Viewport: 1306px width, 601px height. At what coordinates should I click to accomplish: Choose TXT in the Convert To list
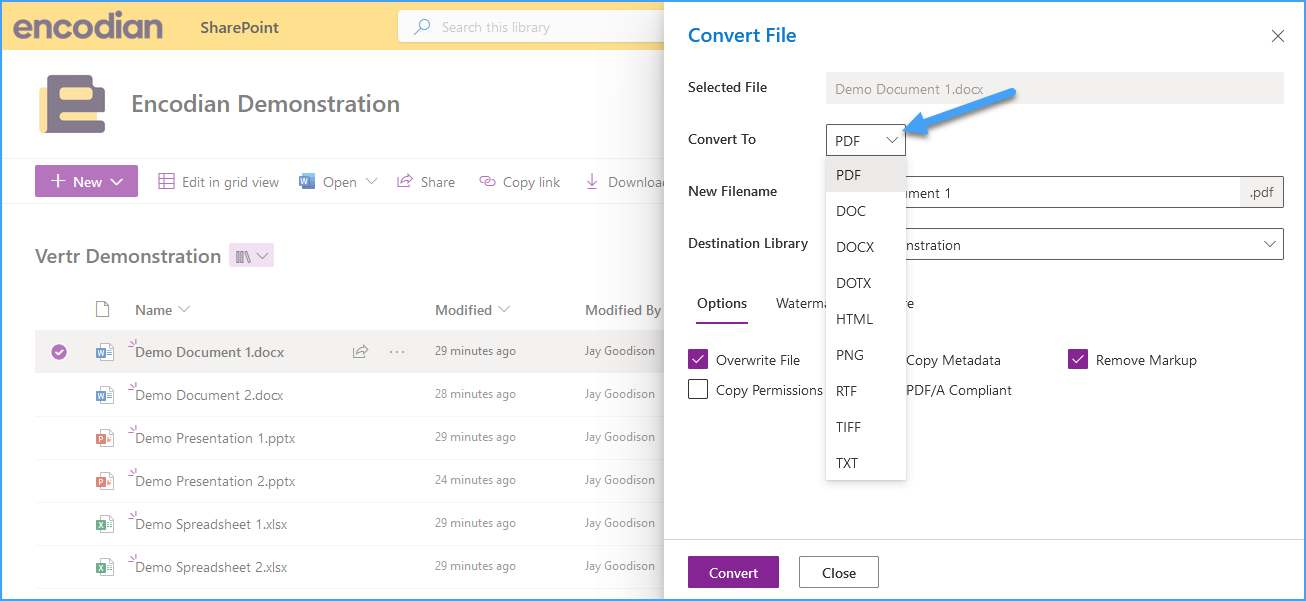[866, 463]
